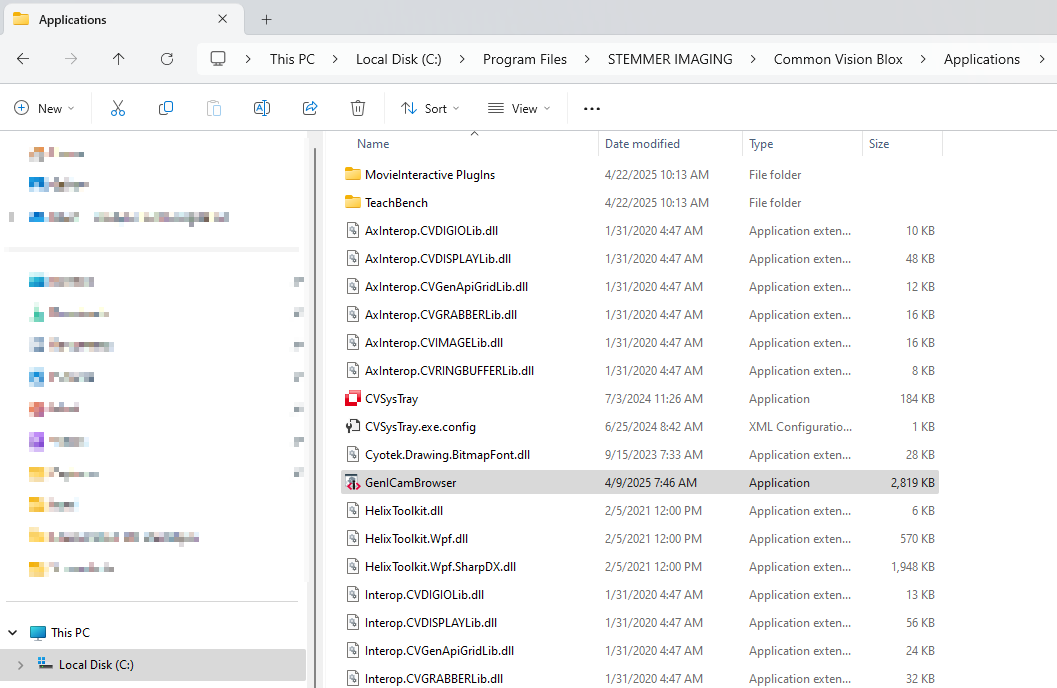Click the MovieInteractive PlugIns folder icon
Image resolution: width=1057 pixels, height=688 pixels.
point(353,175)
